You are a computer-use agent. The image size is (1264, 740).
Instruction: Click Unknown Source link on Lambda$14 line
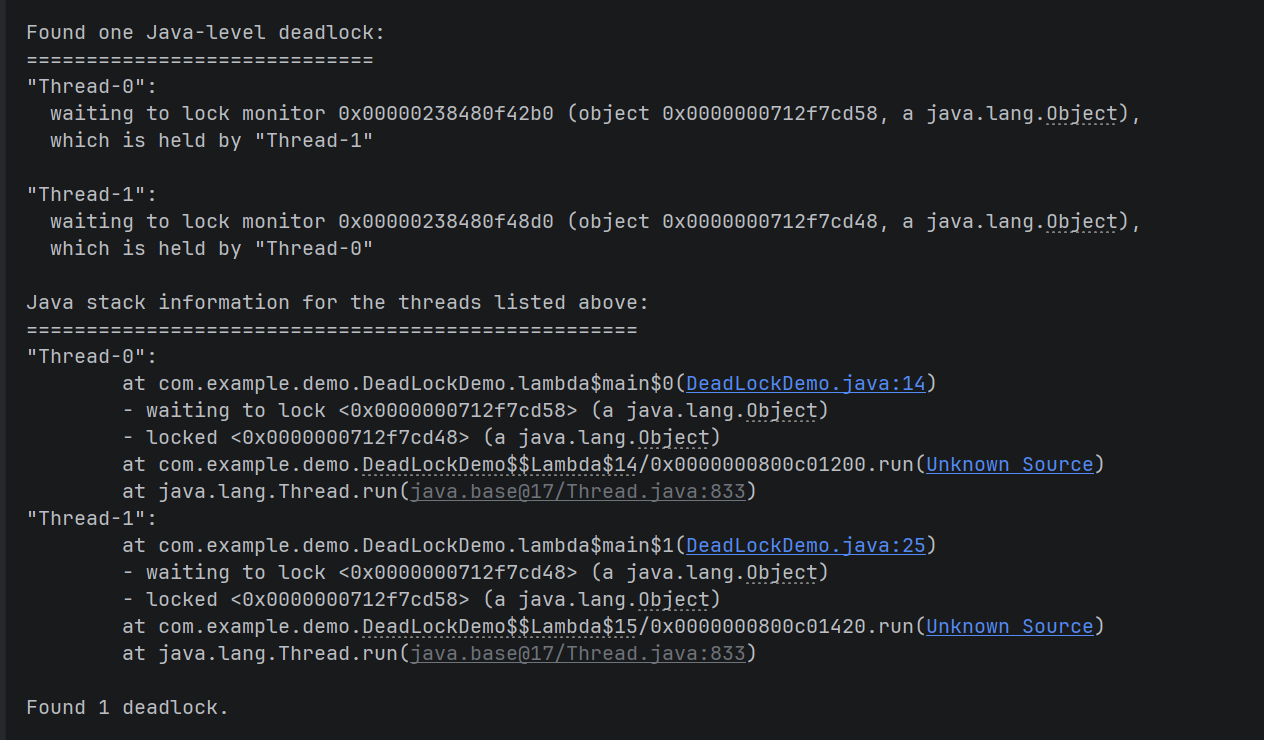point(1010,464)
